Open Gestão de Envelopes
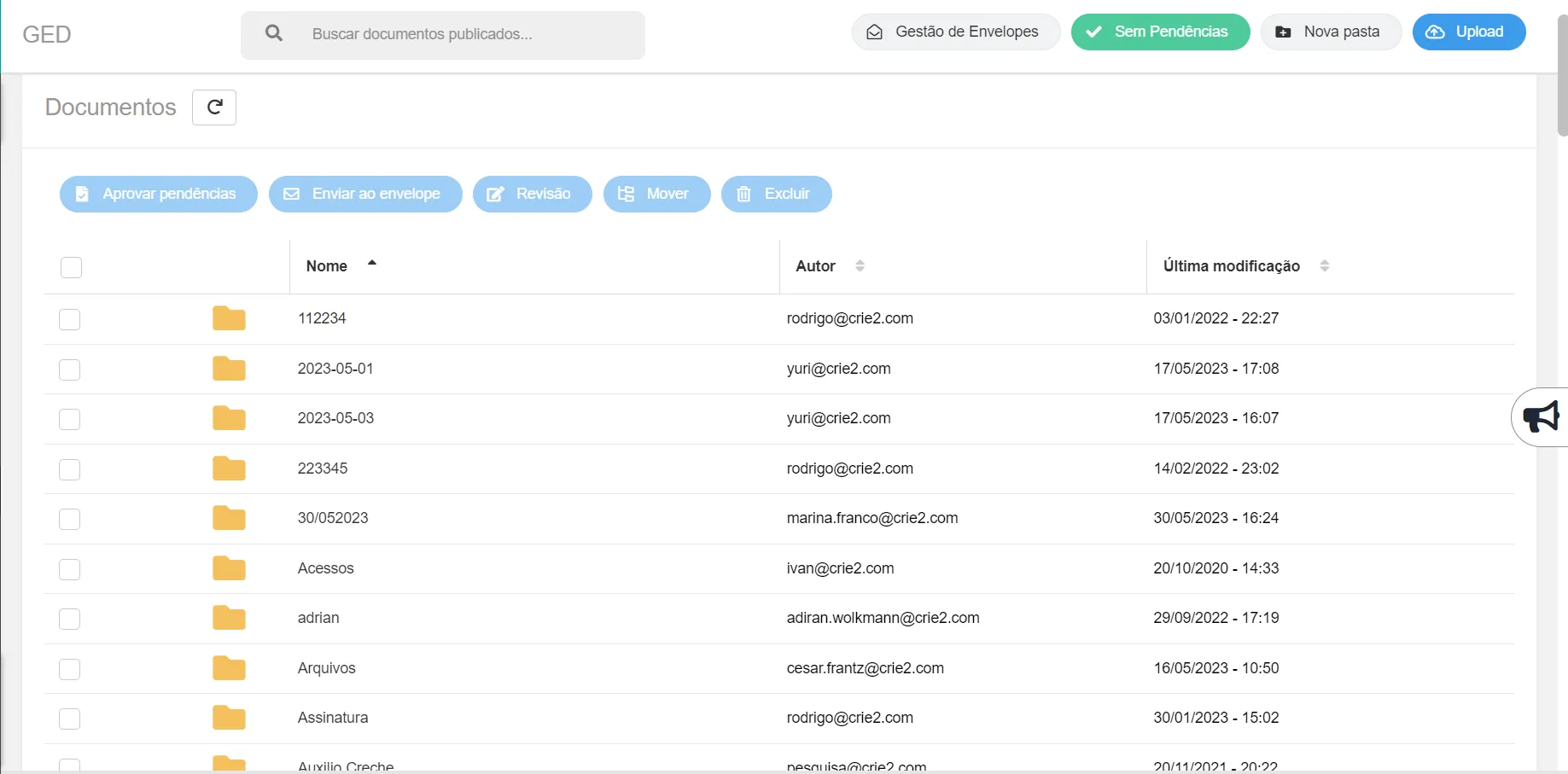 tap(956, 32)
